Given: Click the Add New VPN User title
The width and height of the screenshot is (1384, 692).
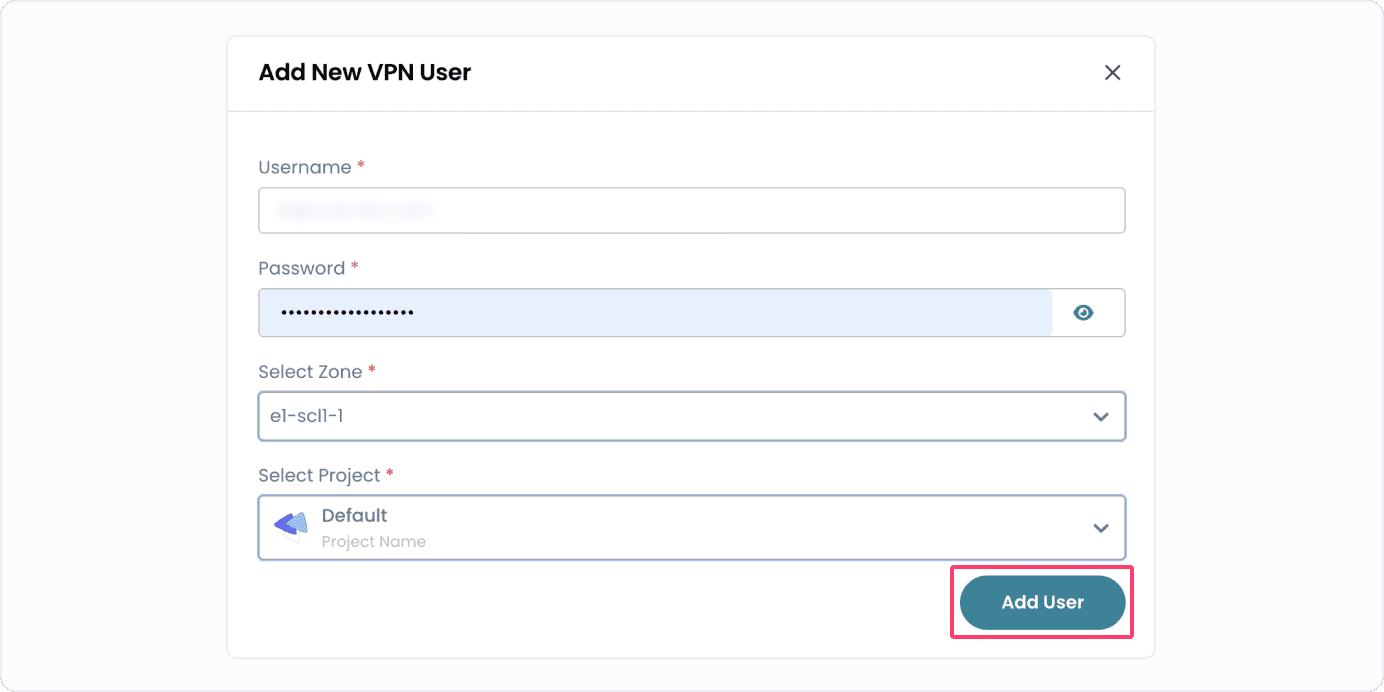Looking at the screenshot, I should coord(364,72).
